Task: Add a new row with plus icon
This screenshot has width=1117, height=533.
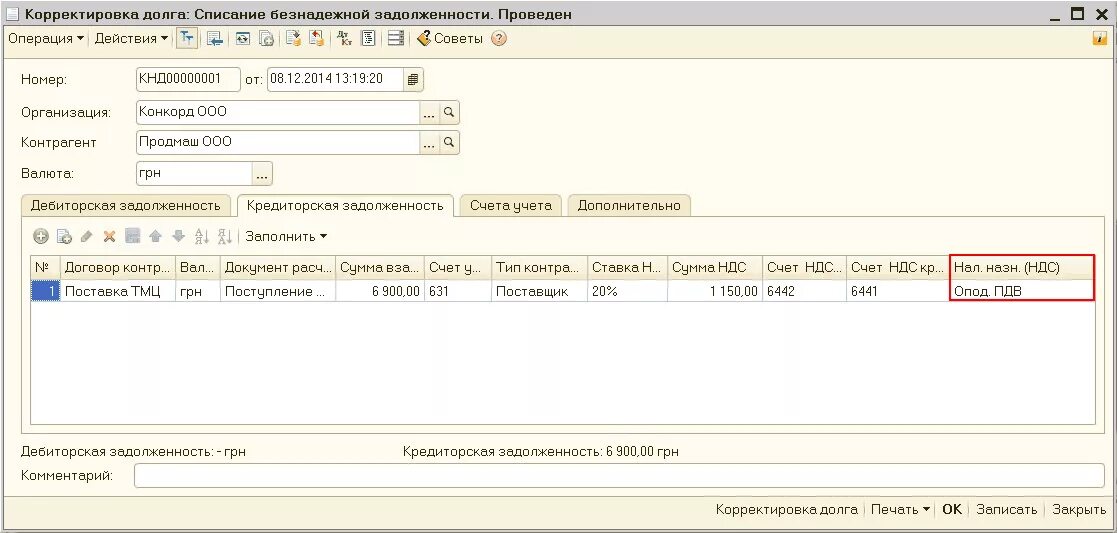Action: point(41,237)
